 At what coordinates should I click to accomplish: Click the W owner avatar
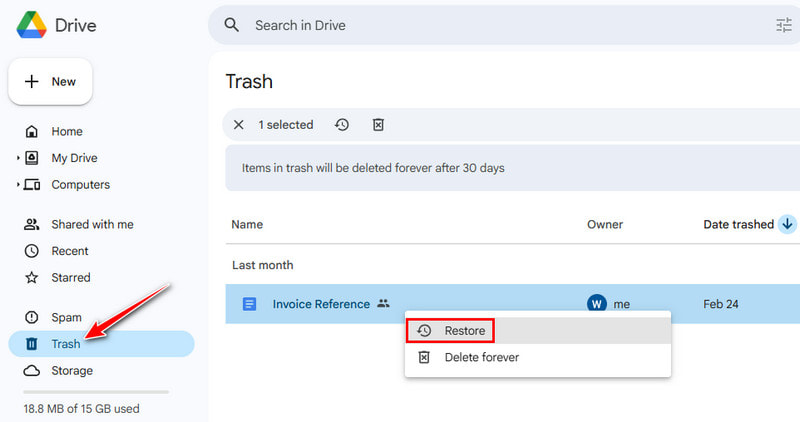pyautogui.click(x=597, y=304)
